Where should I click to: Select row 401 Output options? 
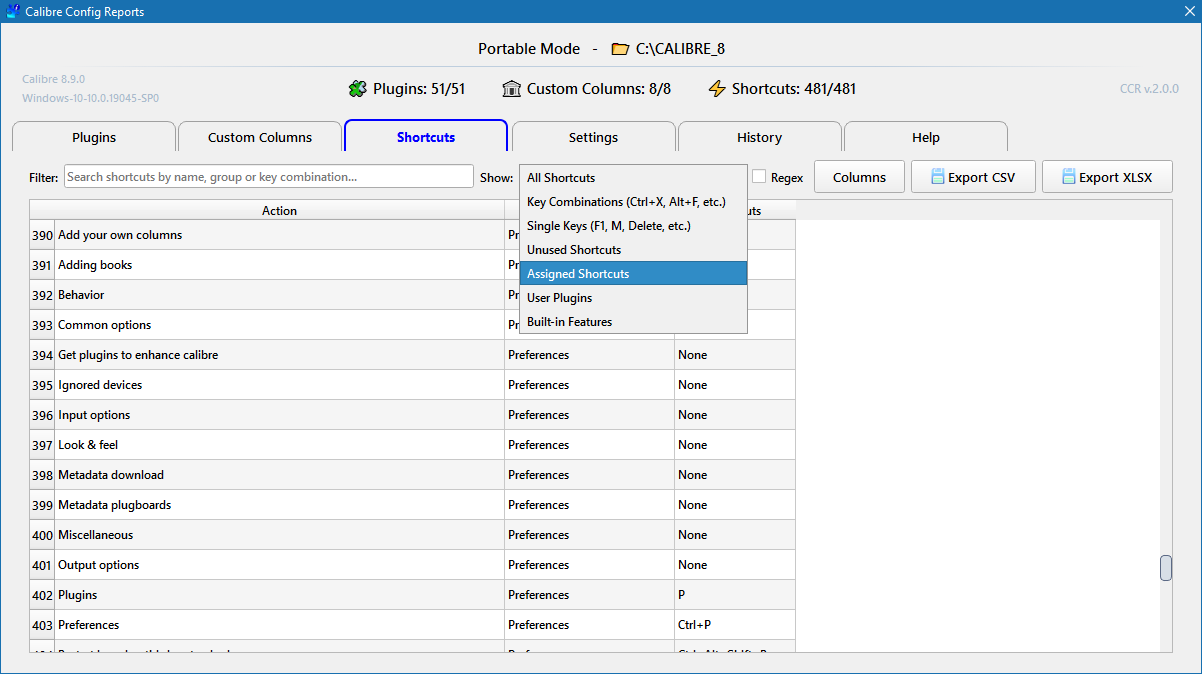pyautogui.click(x=279, y=565)
